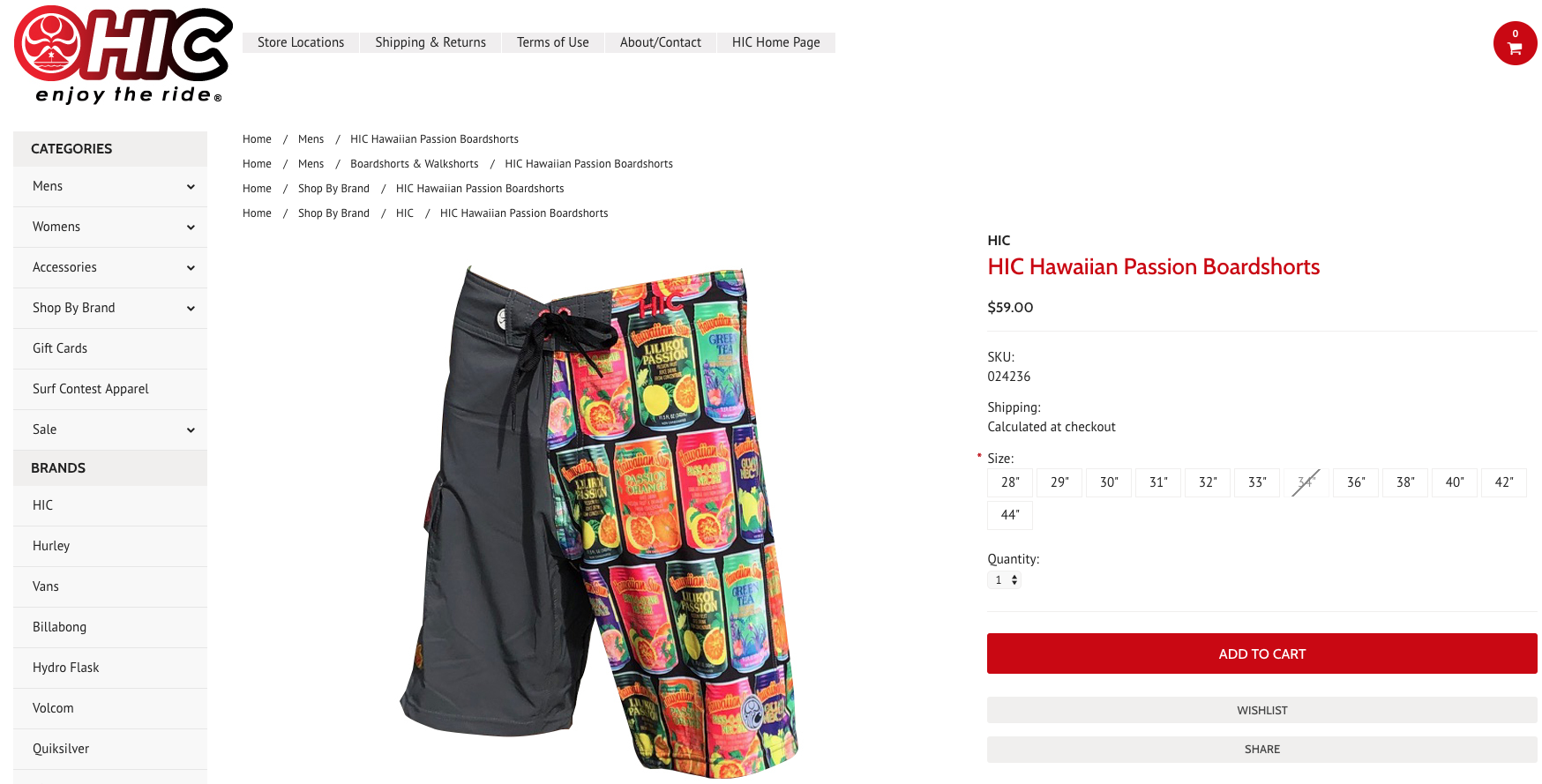Click the HIC enjoy the ride logo

point(124,55)
